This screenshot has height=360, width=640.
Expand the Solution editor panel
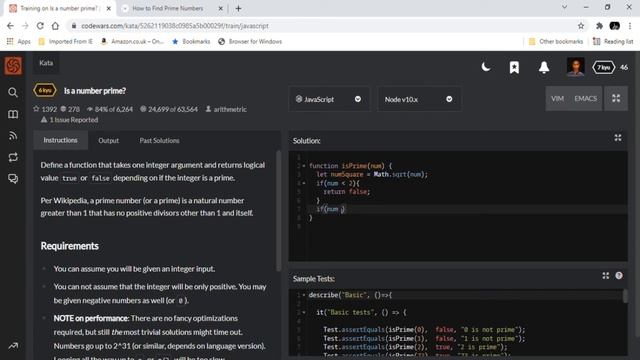[x=618, y=138]
